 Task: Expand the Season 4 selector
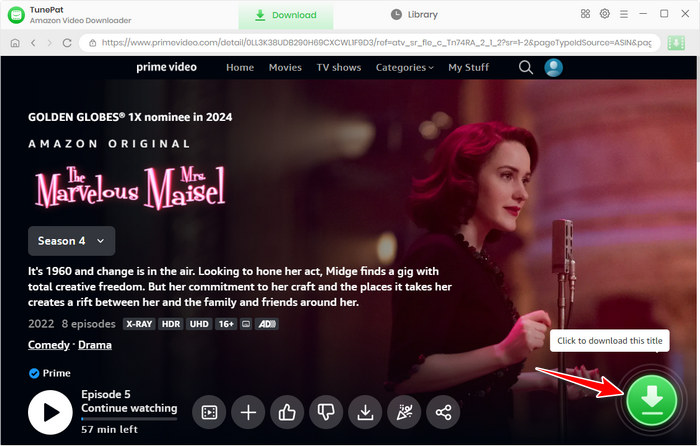click(x=71, y=241)
